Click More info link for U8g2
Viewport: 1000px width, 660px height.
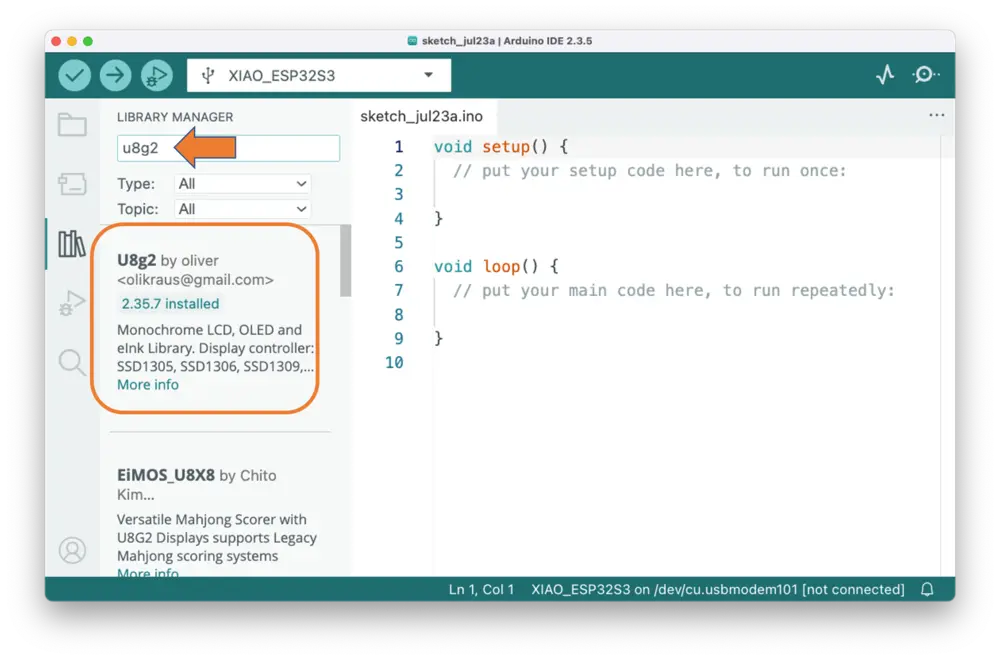[148, 385]
